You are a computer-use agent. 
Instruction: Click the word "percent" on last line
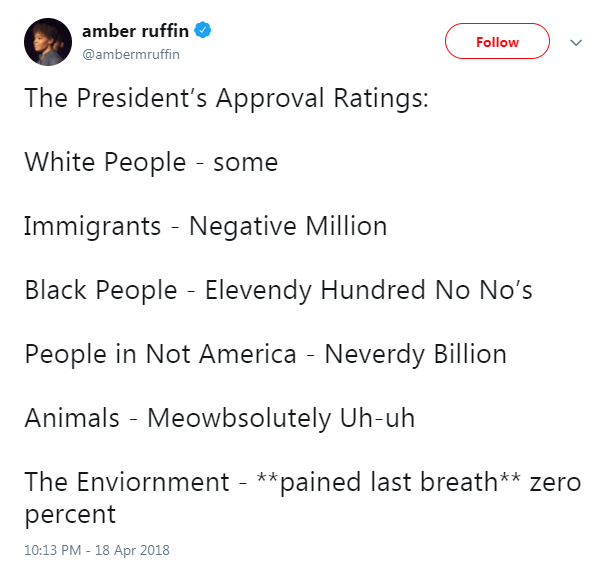pyautogui.click(x=70, y=514)
